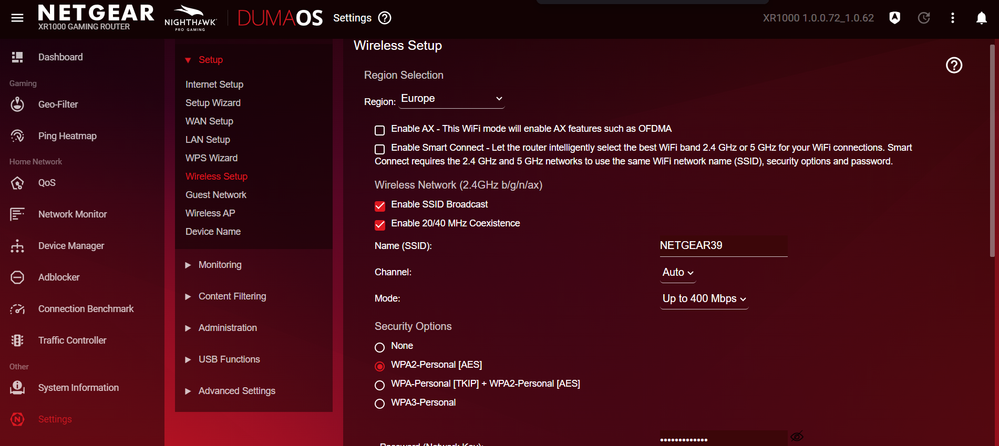Viewport: 999px width, 446px height.
Task: Open the Mode dropdown Up to 400 Mbps
Action: click(704, 299)
